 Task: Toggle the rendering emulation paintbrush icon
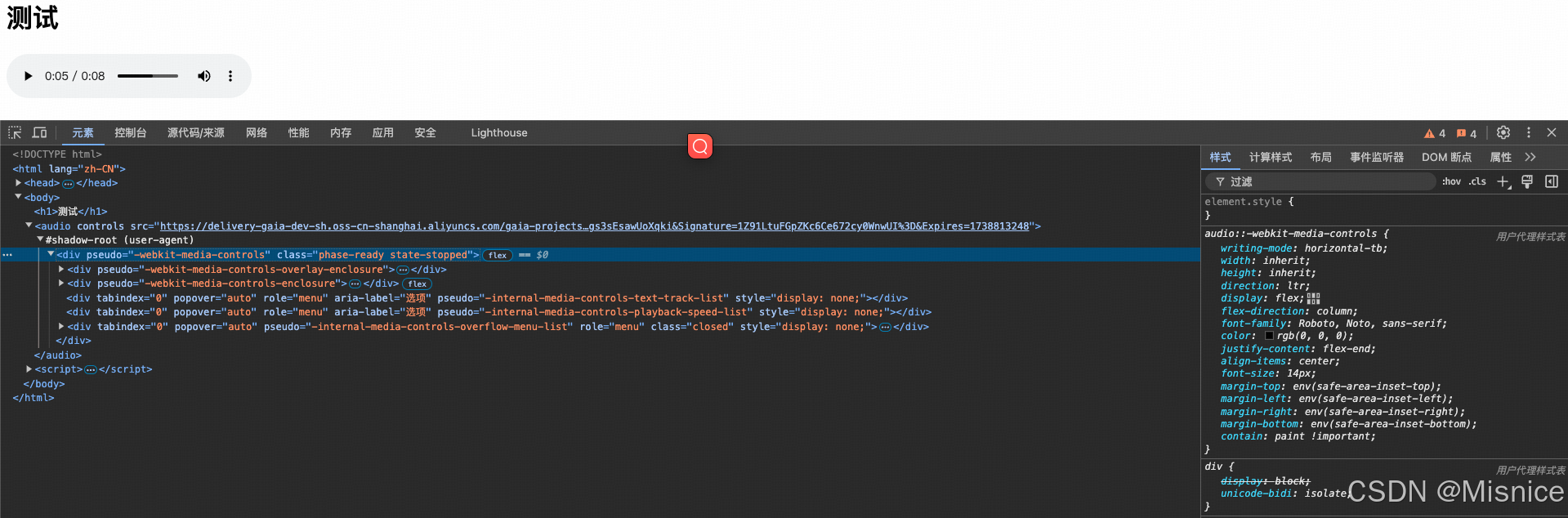1527,181
